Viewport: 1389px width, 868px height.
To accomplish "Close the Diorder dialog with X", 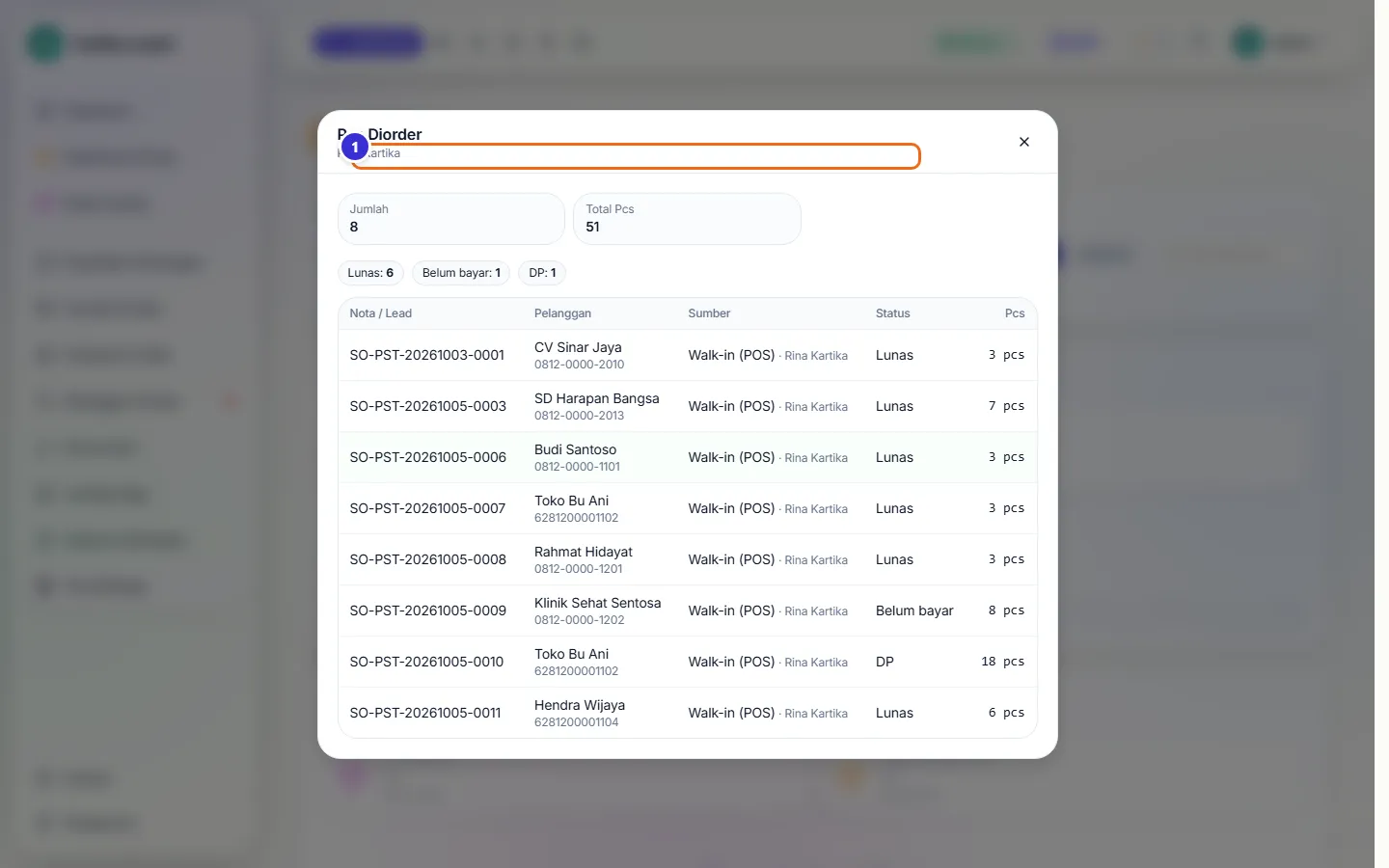I will (x=1024, y=142).
